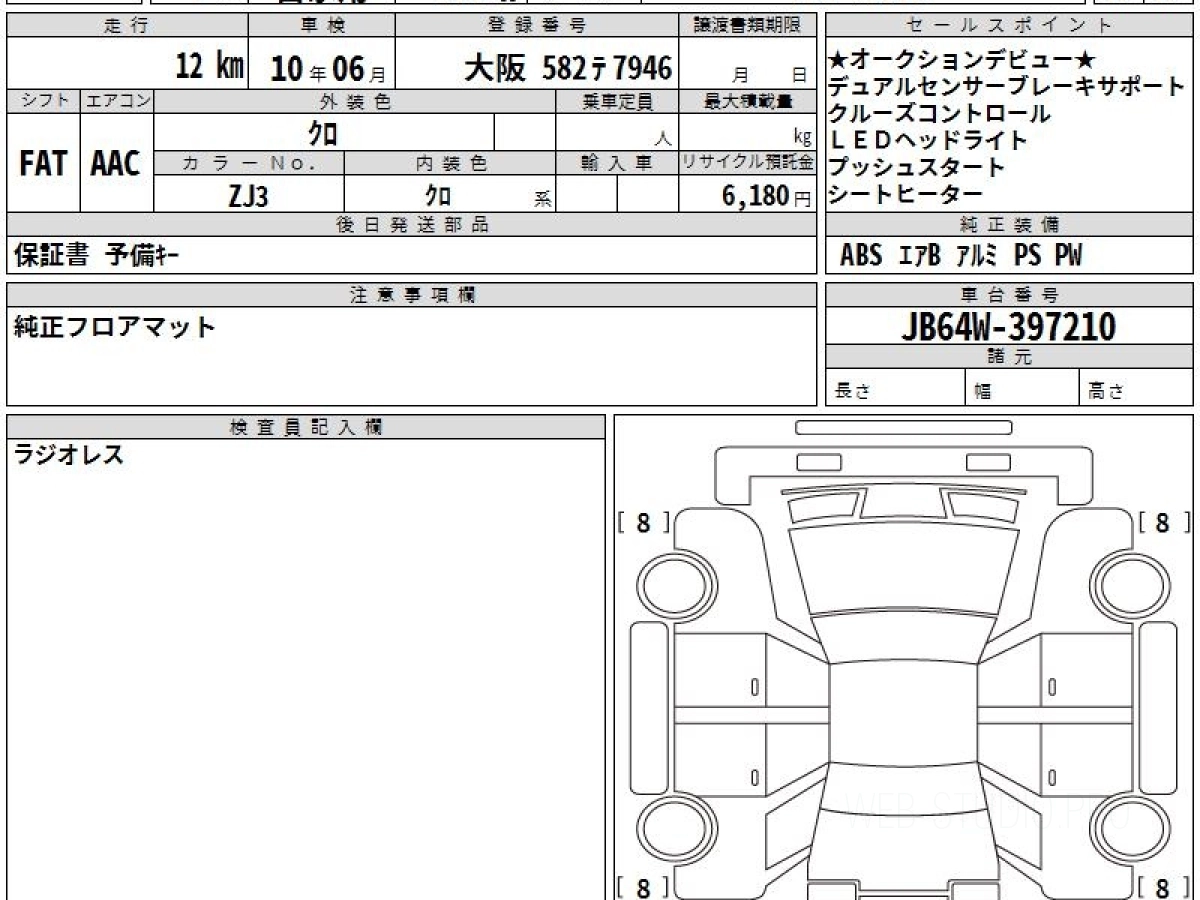This screenshot has height=900, width=1200.
Task: Click the 注意事項欄 header
Action: (x=412, y=295)
